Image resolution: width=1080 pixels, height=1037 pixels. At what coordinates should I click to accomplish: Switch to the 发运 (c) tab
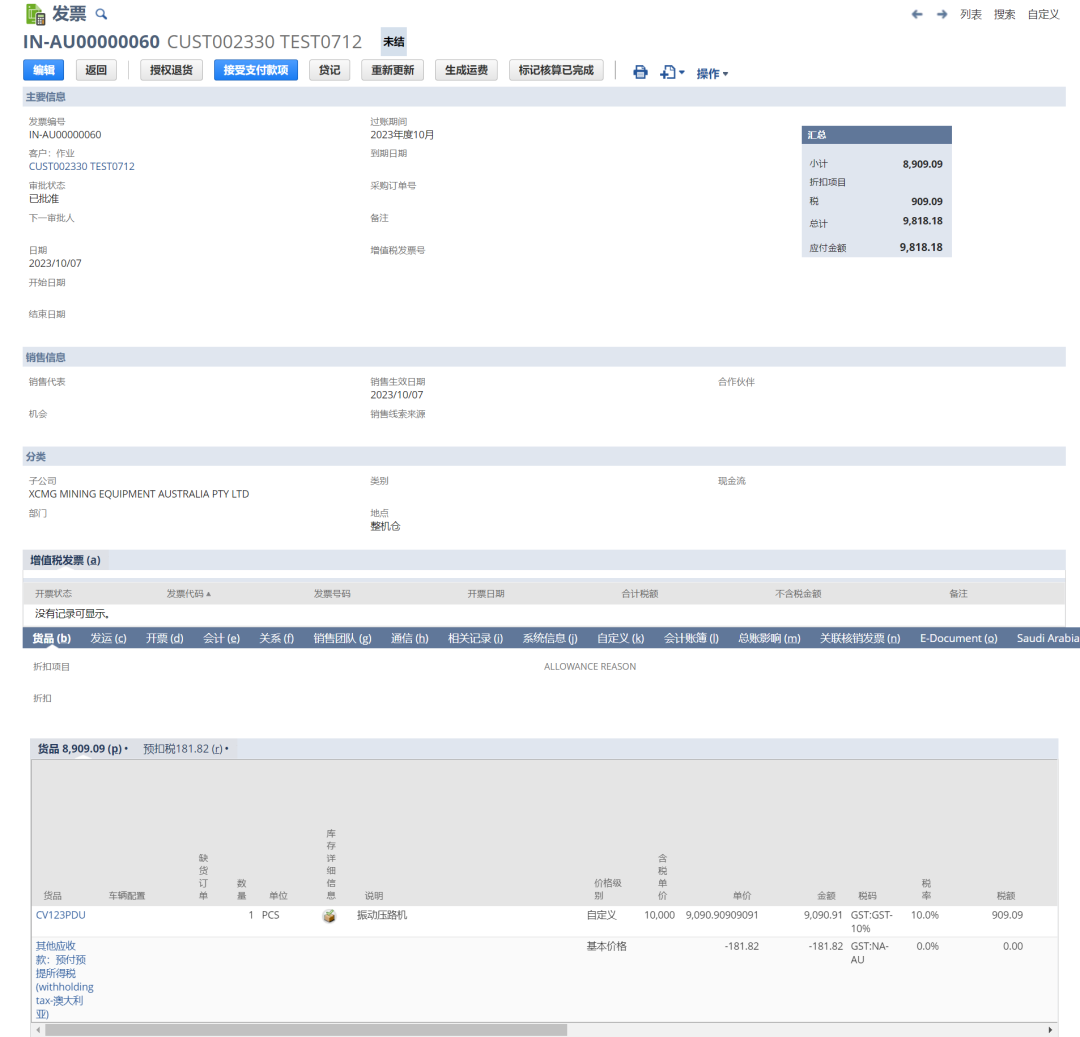[108, 638]
